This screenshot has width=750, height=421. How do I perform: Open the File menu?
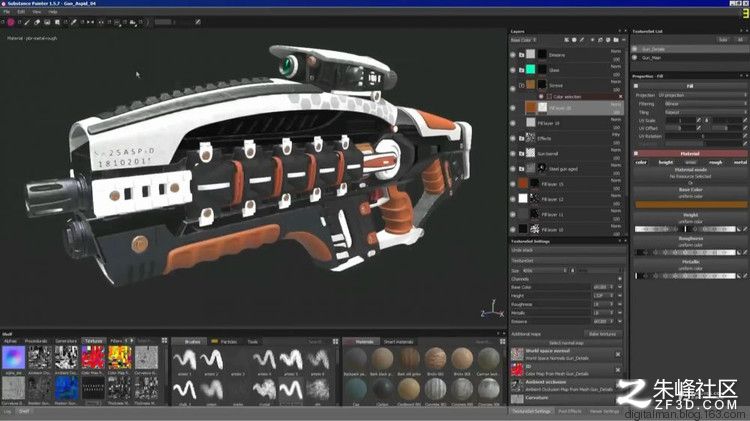tap(7, 11)
